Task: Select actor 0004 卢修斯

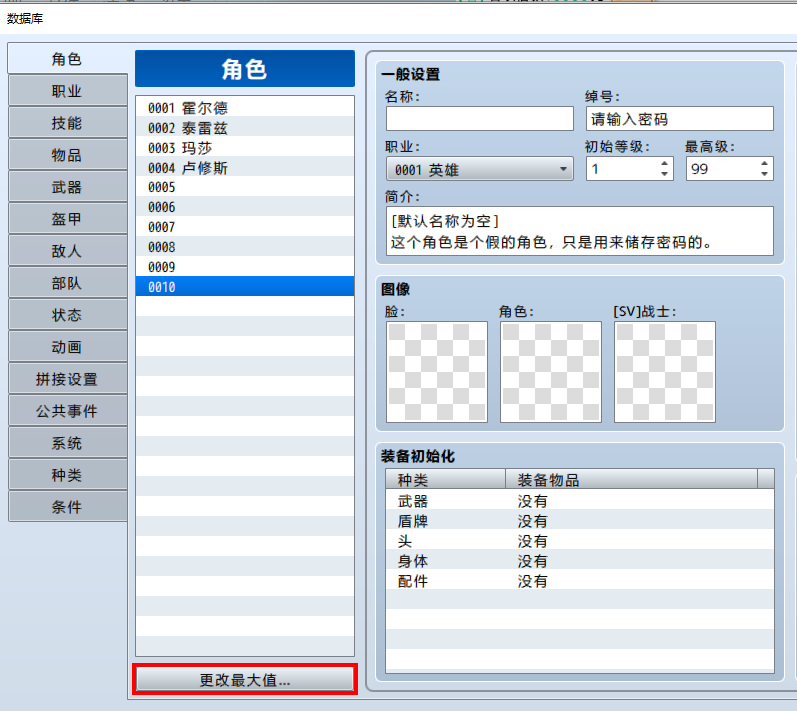Action: pos(244,167)
